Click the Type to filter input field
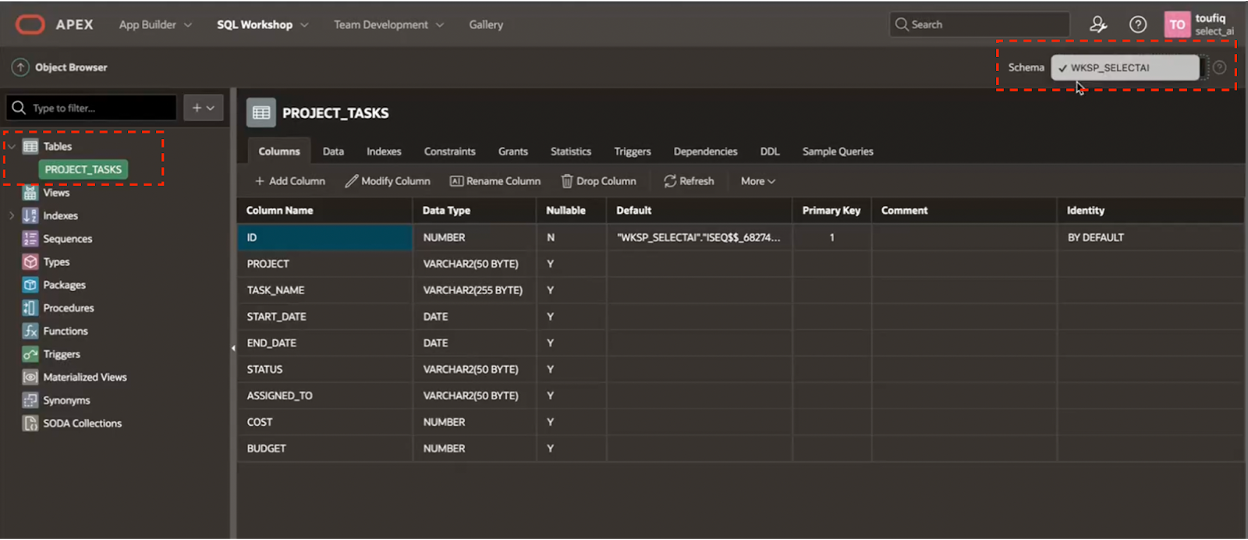This screenshot has height=540, width=1248. (100, 108)
